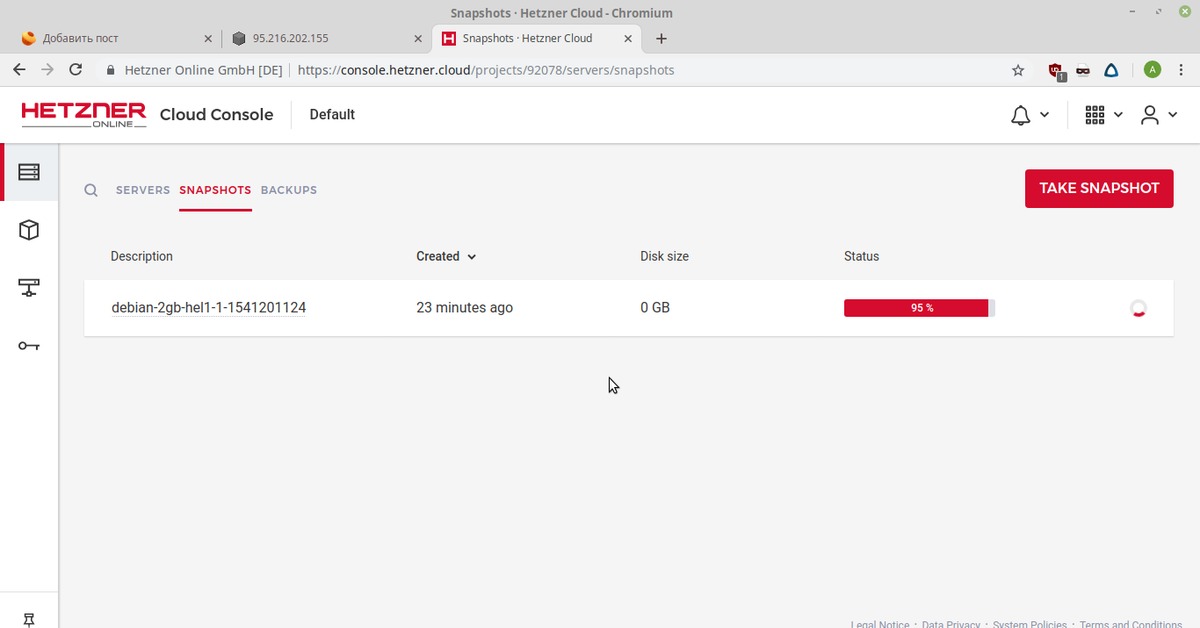Open snapshot debian-2gb-hel1-1-1541201124

click(208, 308)
